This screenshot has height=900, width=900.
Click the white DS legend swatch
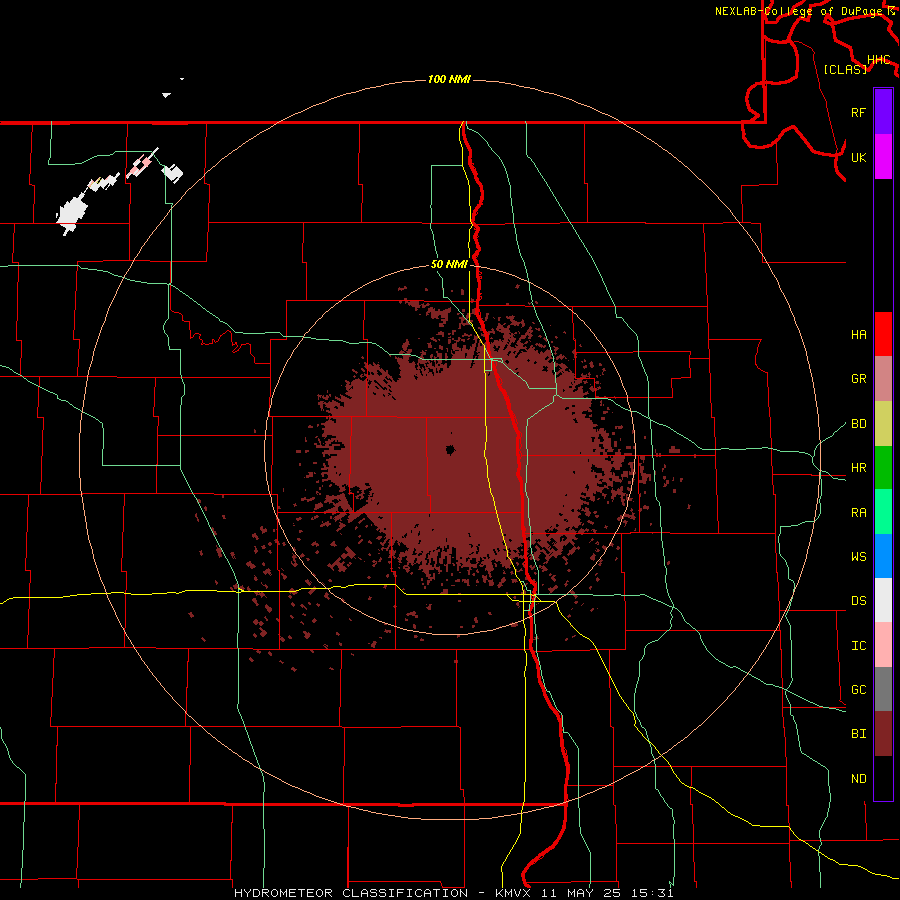click(883, 600)
